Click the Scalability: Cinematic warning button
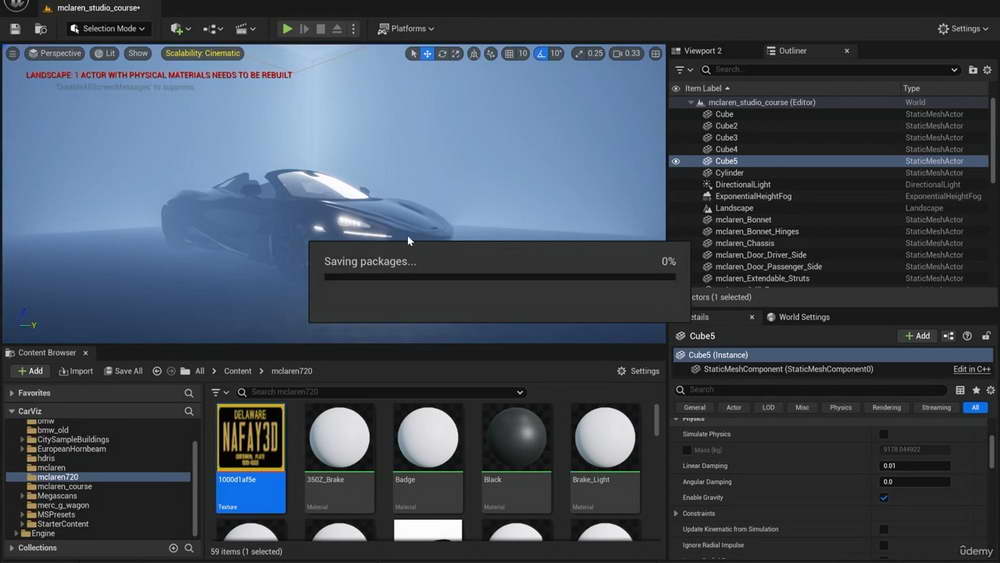 [x=203, y=54]
